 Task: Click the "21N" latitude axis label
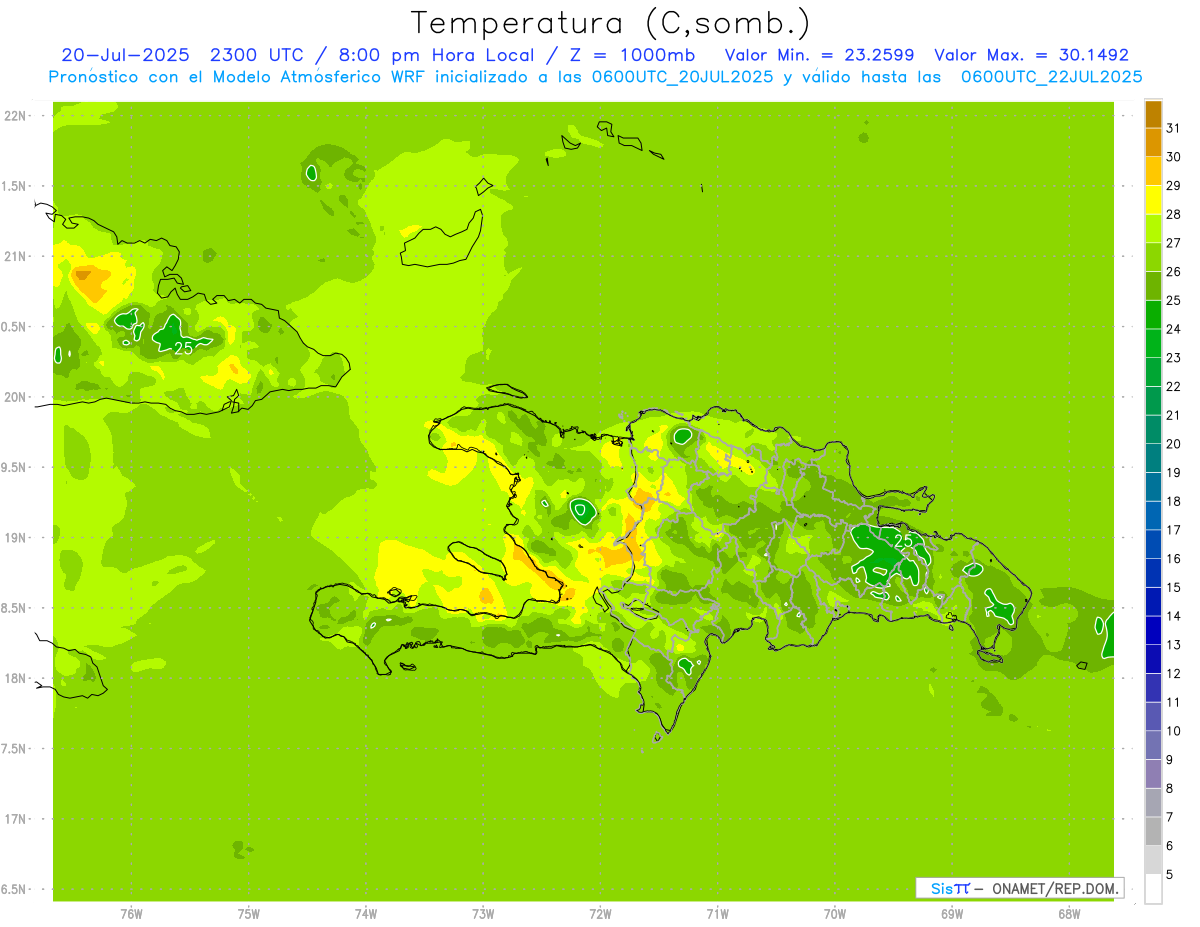click(x=15, y=257)
